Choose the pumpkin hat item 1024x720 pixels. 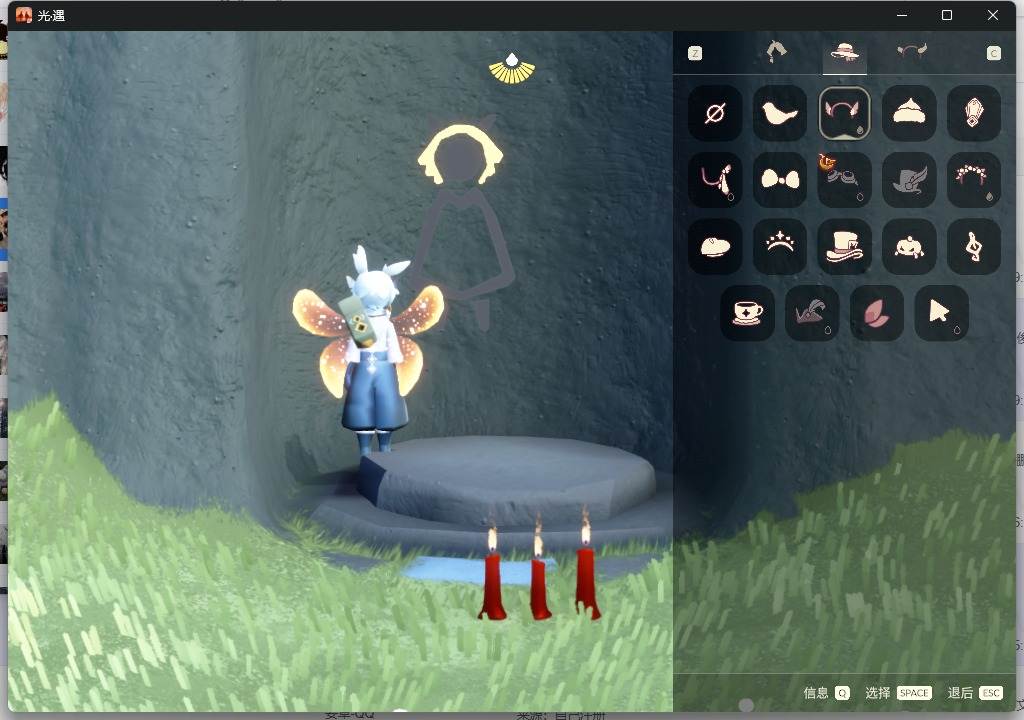(x=909, y=246)
